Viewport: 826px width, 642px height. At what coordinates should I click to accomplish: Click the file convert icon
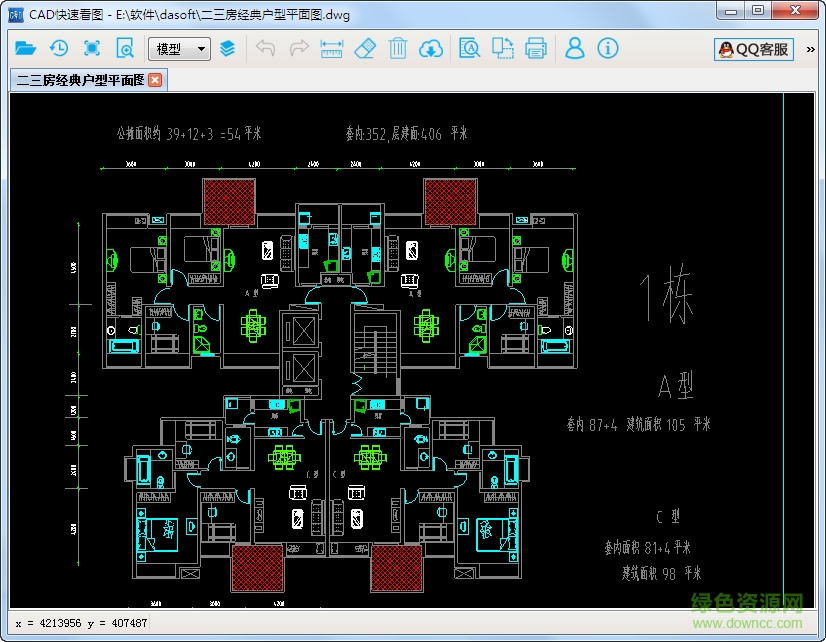[502, 48]
